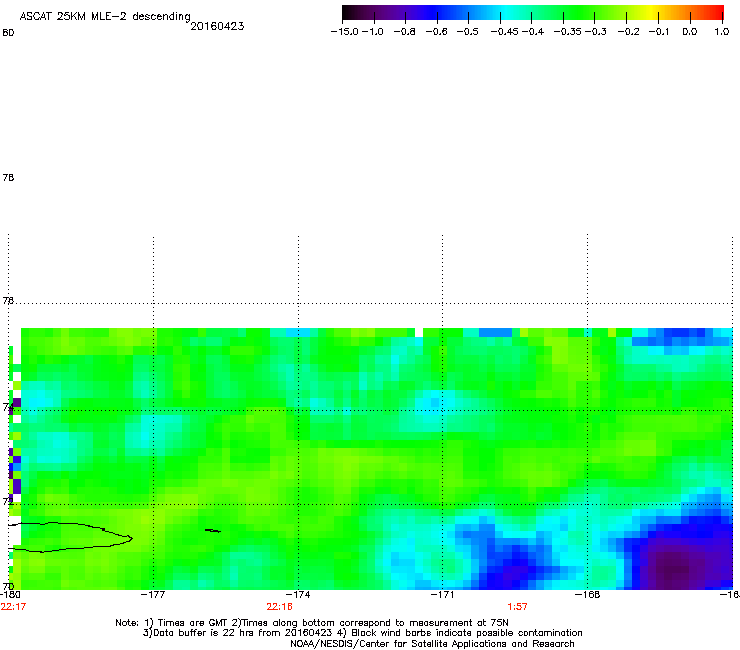Click the -0.45 color scale label
The height and width of the screenshot is (650, 740).
coord(505,32)
